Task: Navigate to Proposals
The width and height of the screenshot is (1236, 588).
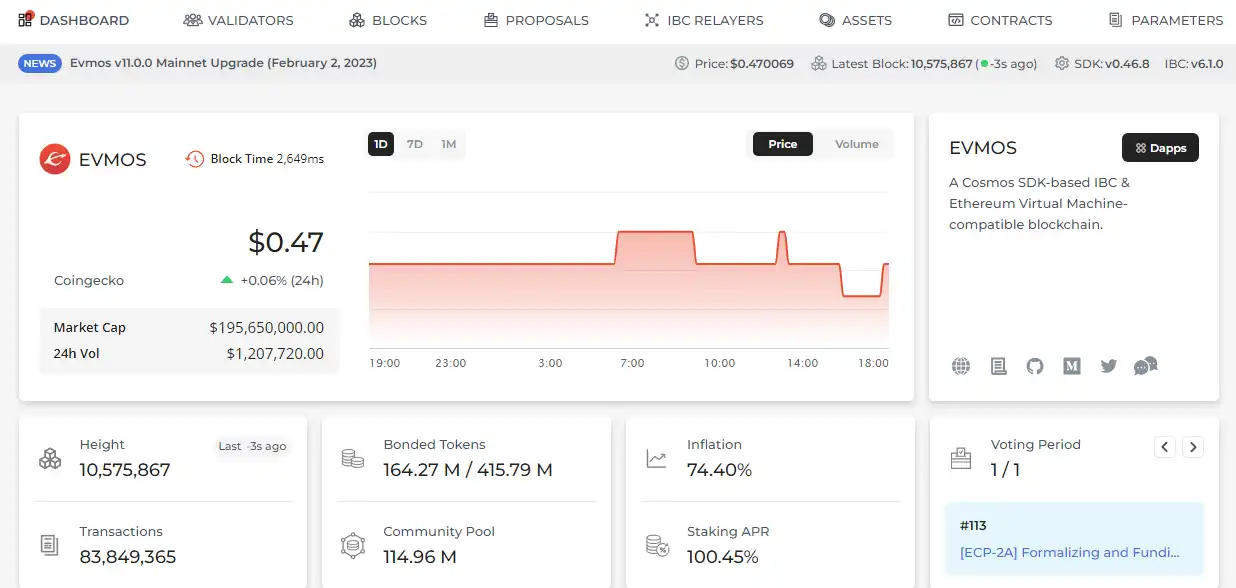Action: coord(535,20)
